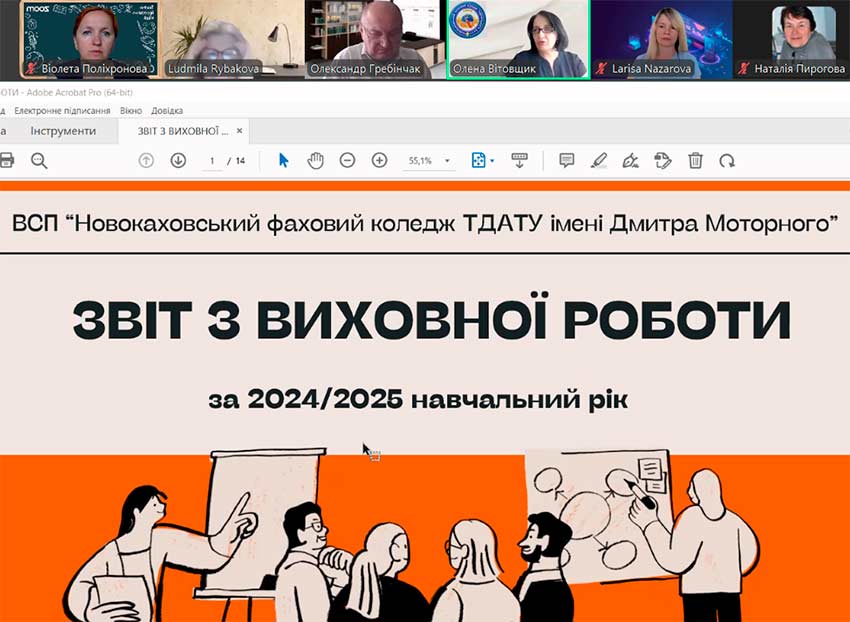Image resolution: width=850 pixels, height=622 pixels.
Task: Add a comment with the sticky note icon
Action: (567, 160)
